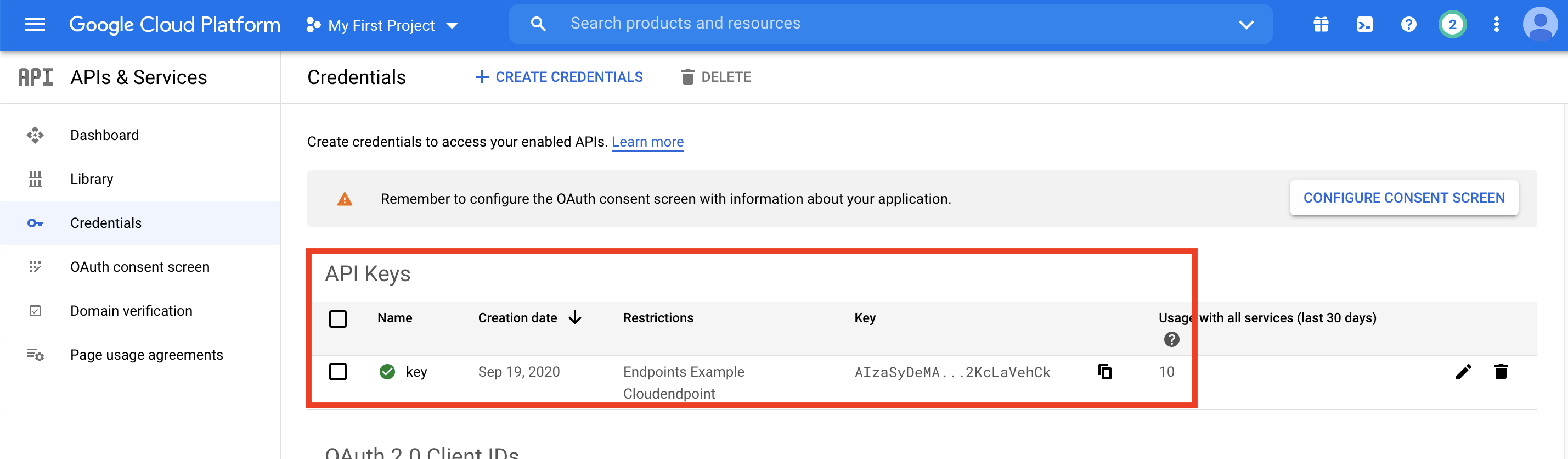Expand the search bar dropdown chevron
This screenshot has height=459, width=1568.
pyautogui.click(x=1246, y=24)
